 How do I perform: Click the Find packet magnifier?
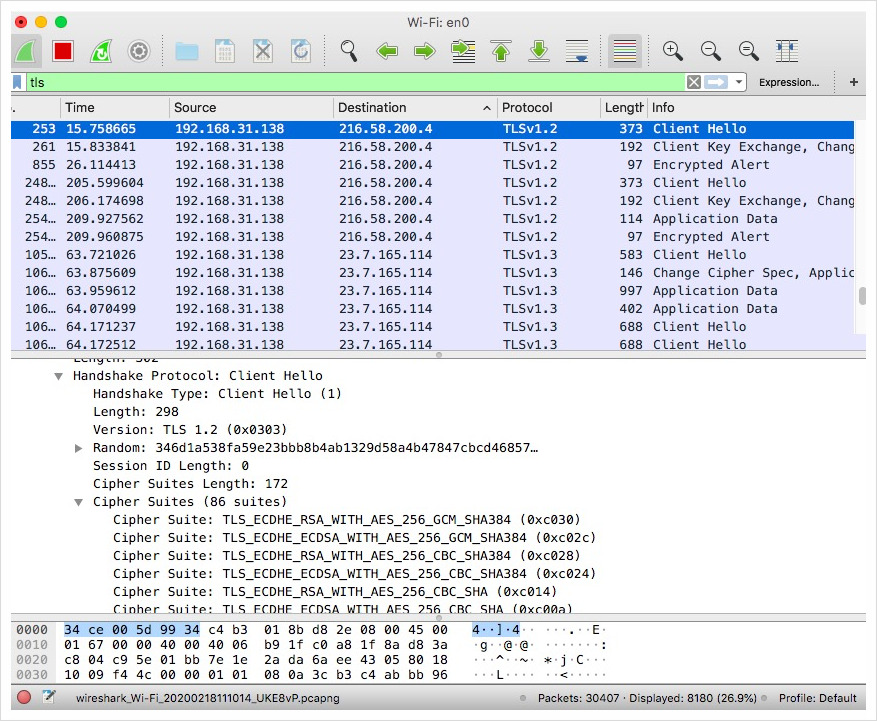[347, 50]
